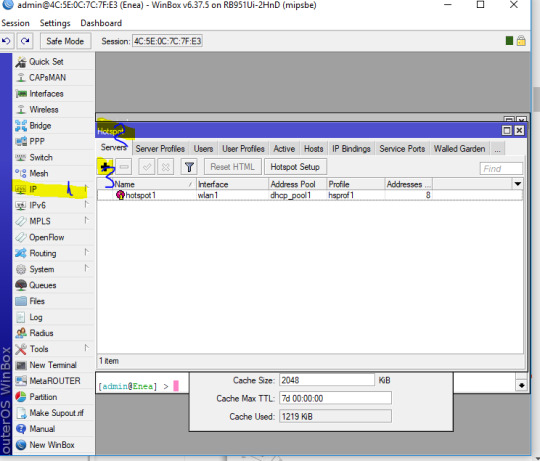540x461 pixels.
Task: Click the funnel filter icon
Action: tap(189, 167)
